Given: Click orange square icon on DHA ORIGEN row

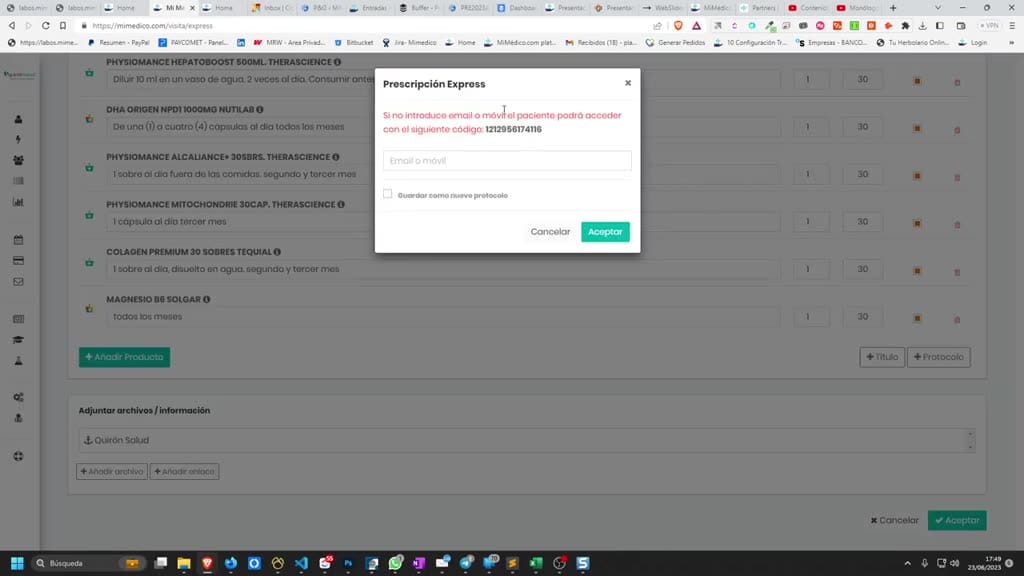Looking at the screenshot, I should [917, 129].
